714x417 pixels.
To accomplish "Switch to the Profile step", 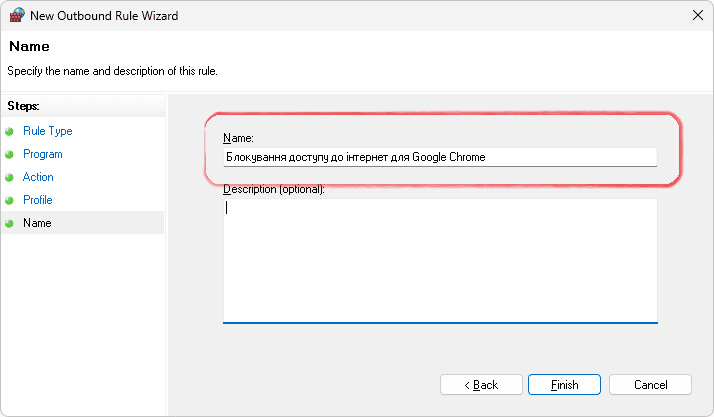I will click(x=37, y=200).
